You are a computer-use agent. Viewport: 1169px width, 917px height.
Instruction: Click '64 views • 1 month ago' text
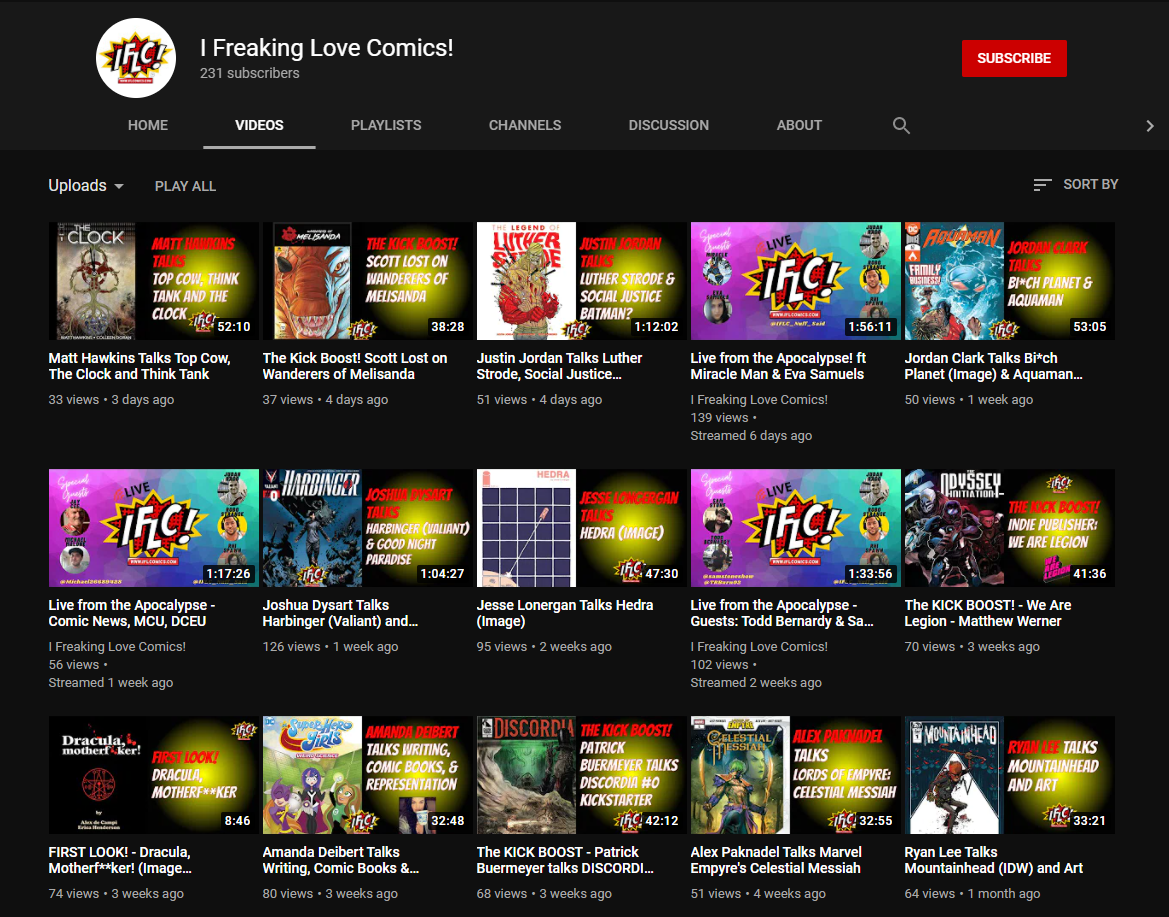click(x=972, y=893)
